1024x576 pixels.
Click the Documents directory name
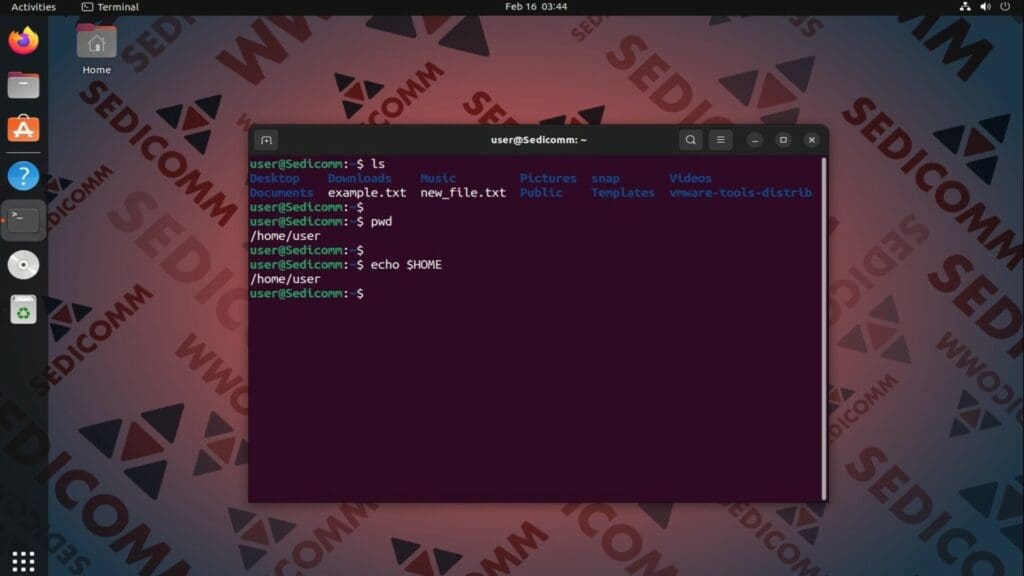(x=281, y=193)
